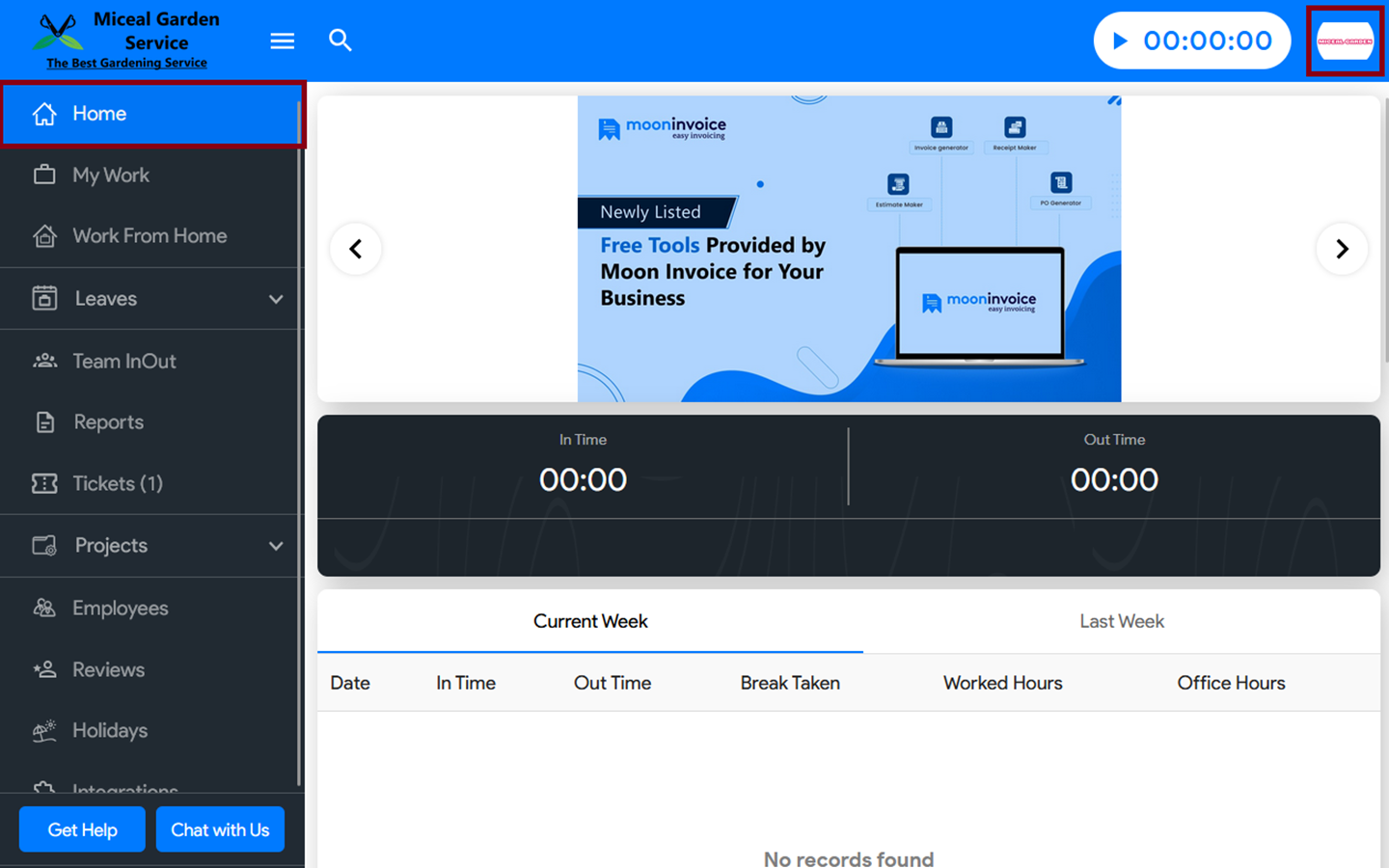1389x868 pixels.
Task: Open Chat with Us
Action: pos(220,829)
